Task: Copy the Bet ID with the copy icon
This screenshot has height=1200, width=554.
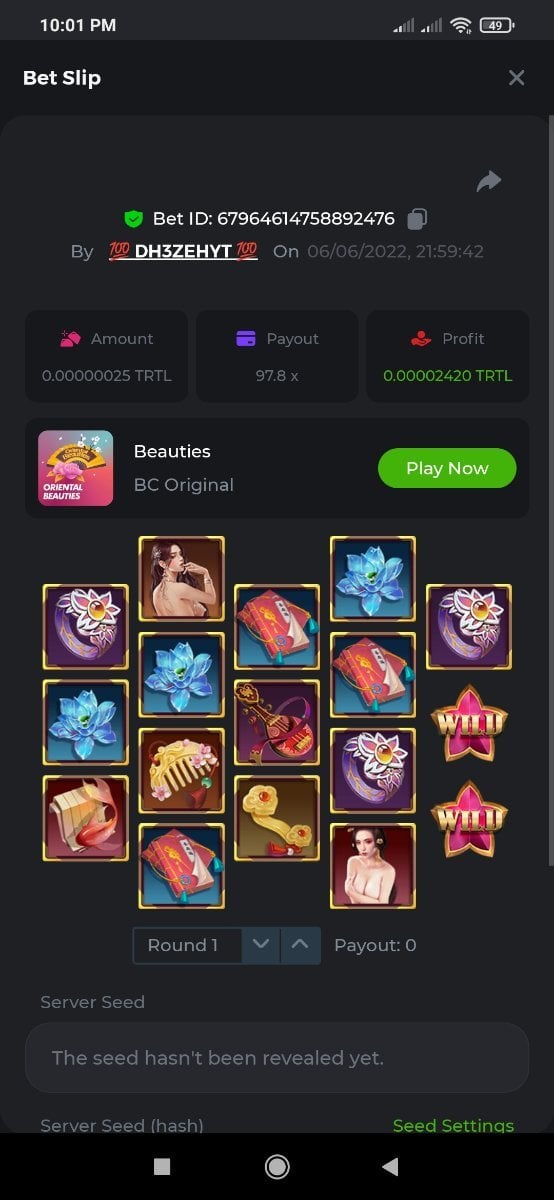Action: click(417, 218)
